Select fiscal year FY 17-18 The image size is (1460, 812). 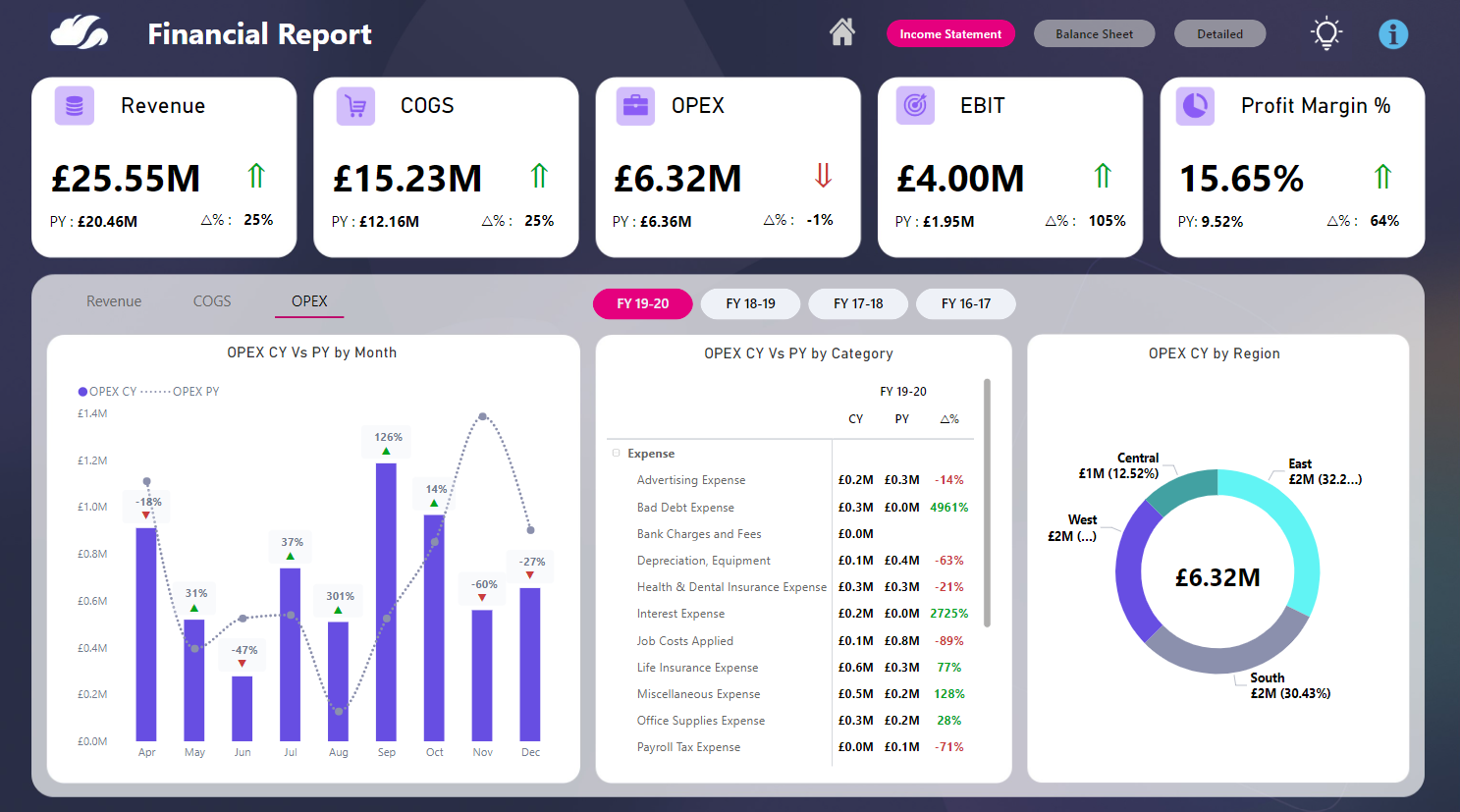pos(858,303)
